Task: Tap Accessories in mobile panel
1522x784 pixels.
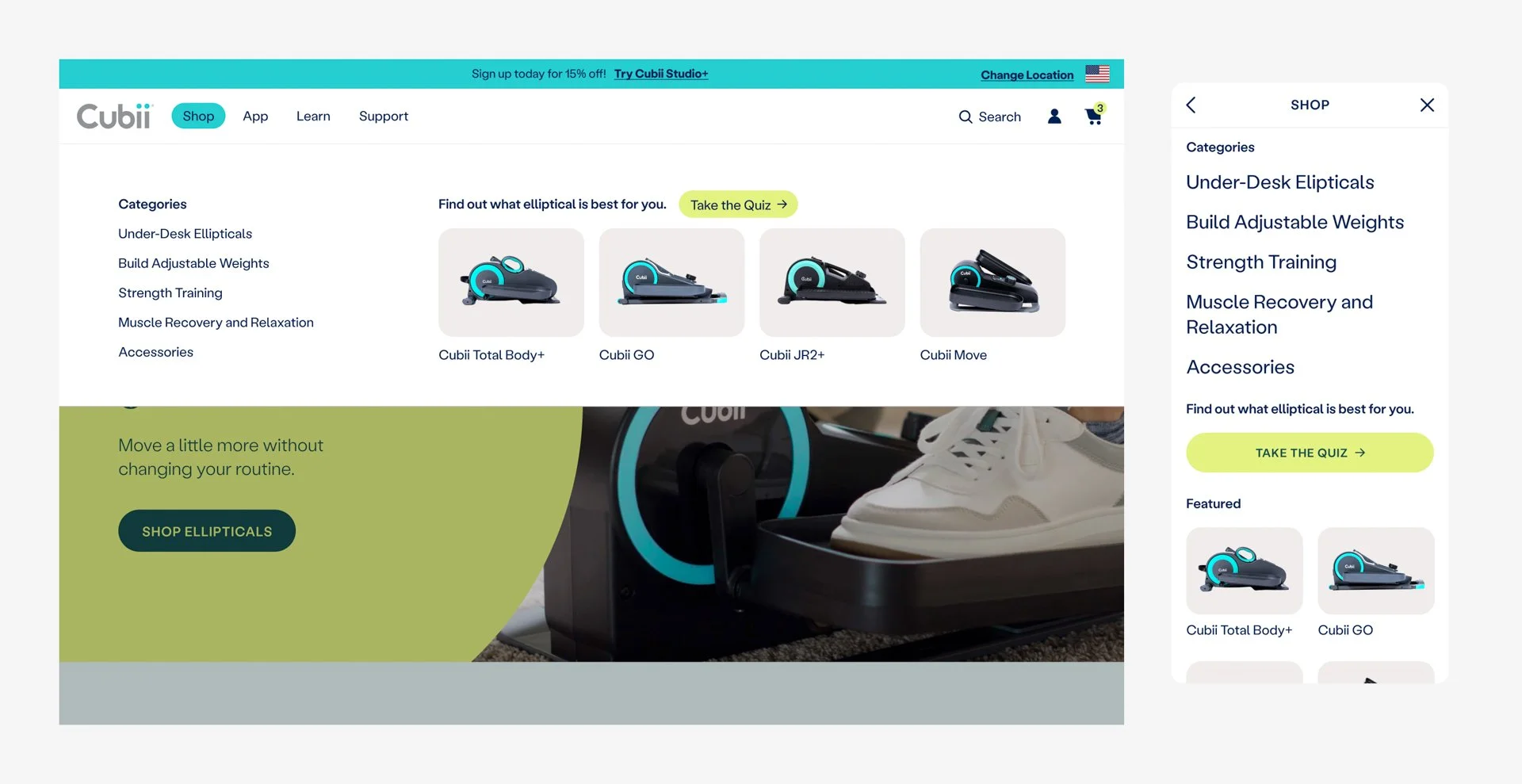Action: coord(1241,367)
